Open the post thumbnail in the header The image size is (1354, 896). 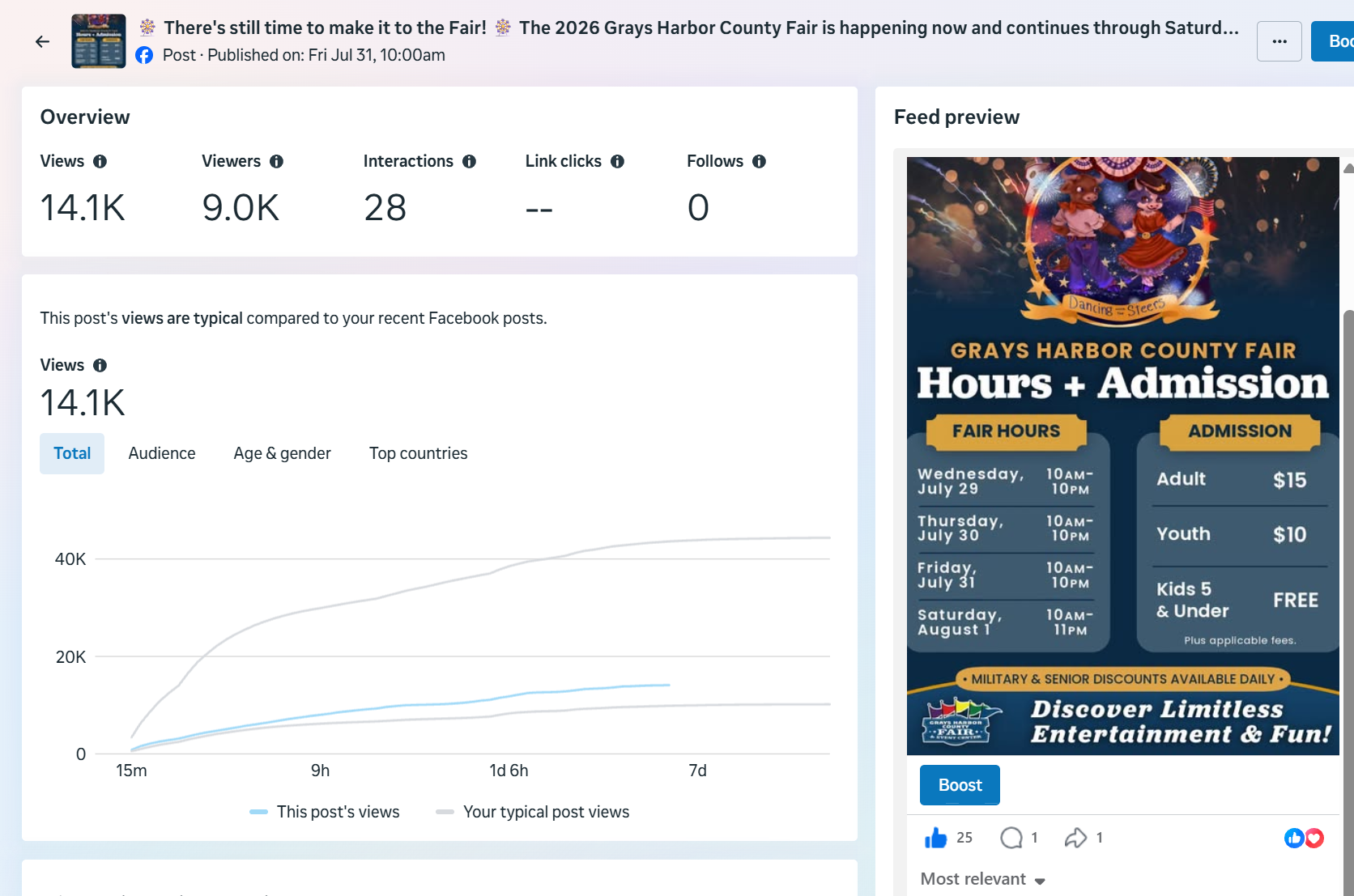click(x=99, y=41)
